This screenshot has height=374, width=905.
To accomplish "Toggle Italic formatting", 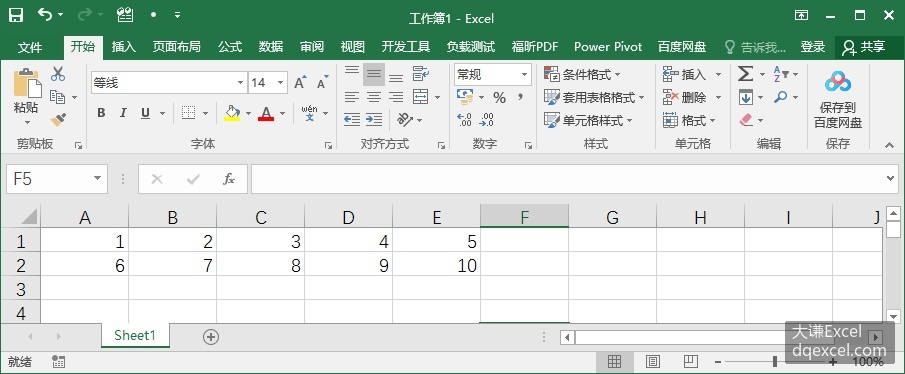I will point(123,113).
